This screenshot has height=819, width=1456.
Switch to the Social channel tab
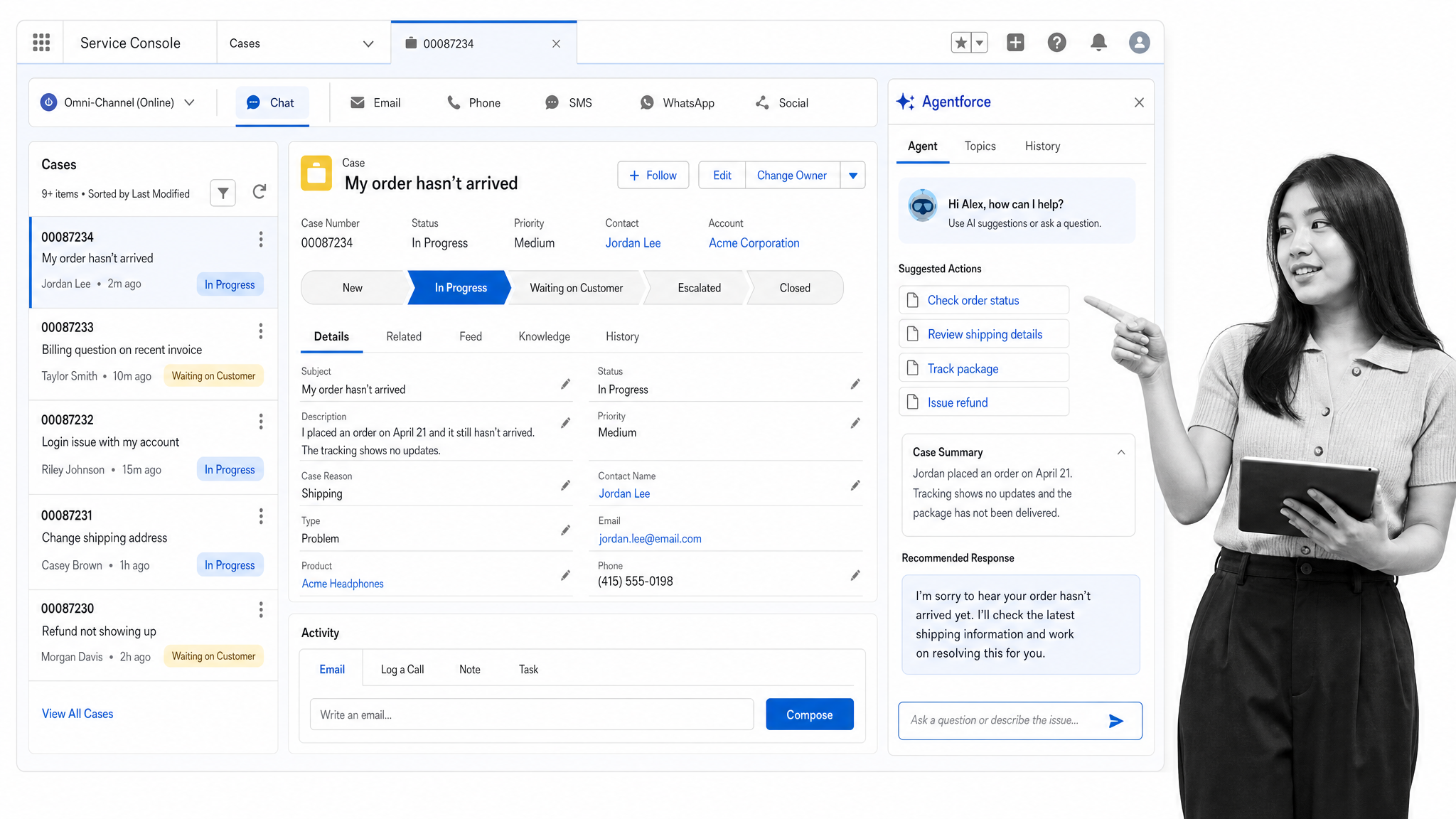click(782, 103)
